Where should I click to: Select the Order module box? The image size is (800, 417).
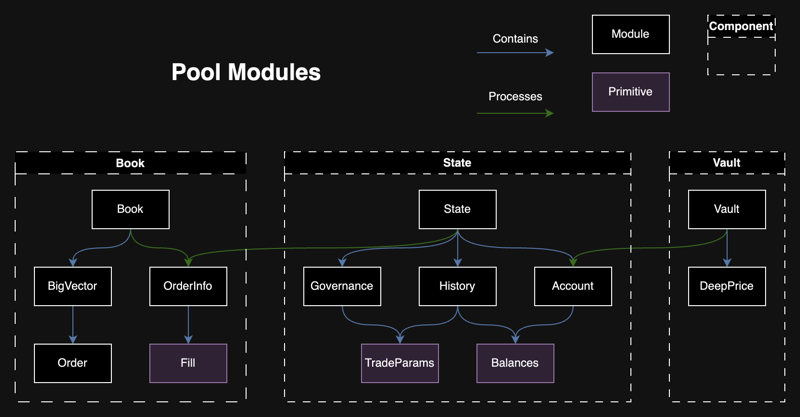click(x=72, y=363)
